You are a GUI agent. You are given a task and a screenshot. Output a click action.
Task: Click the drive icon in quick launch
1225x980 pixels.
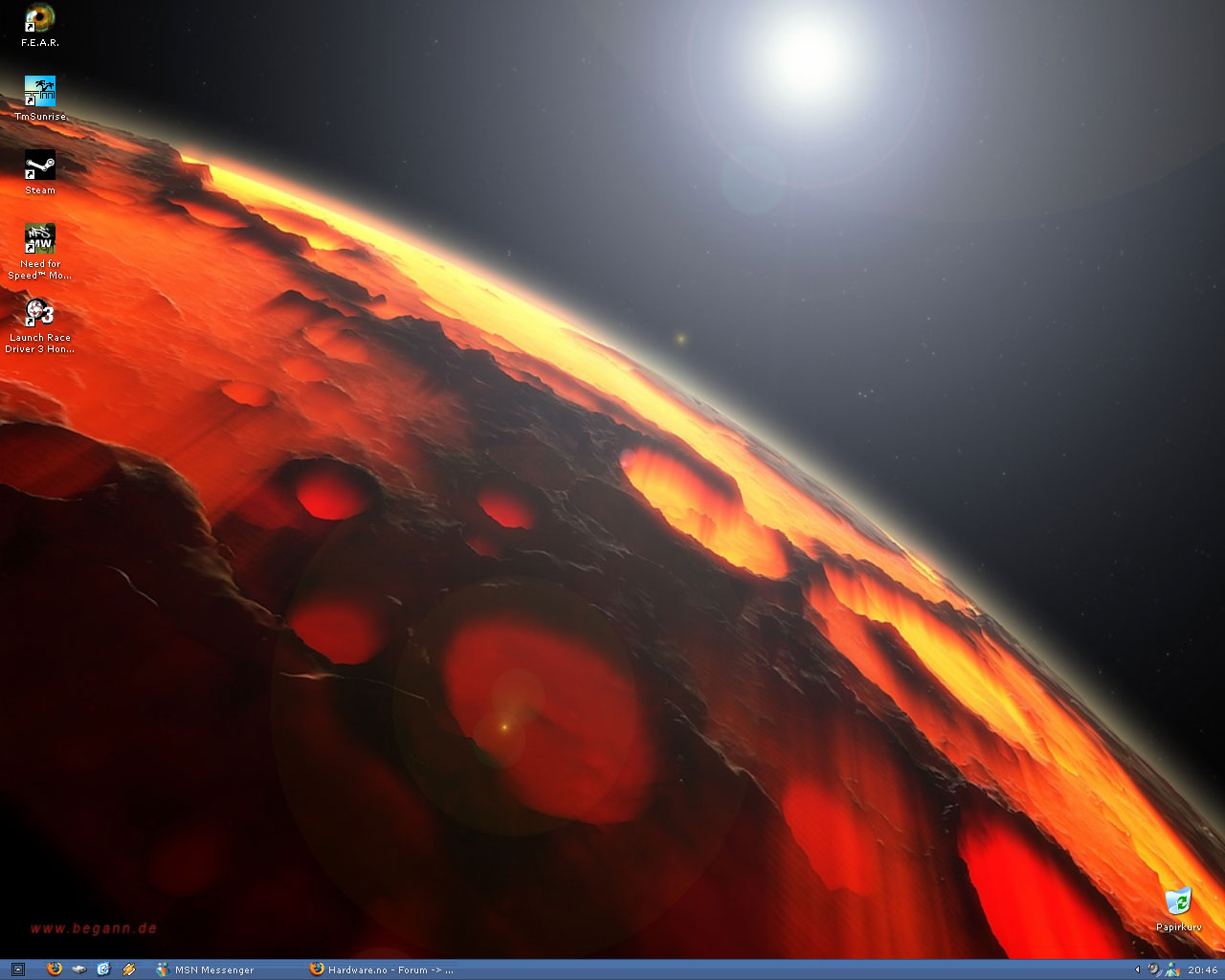tap(79, 969)
